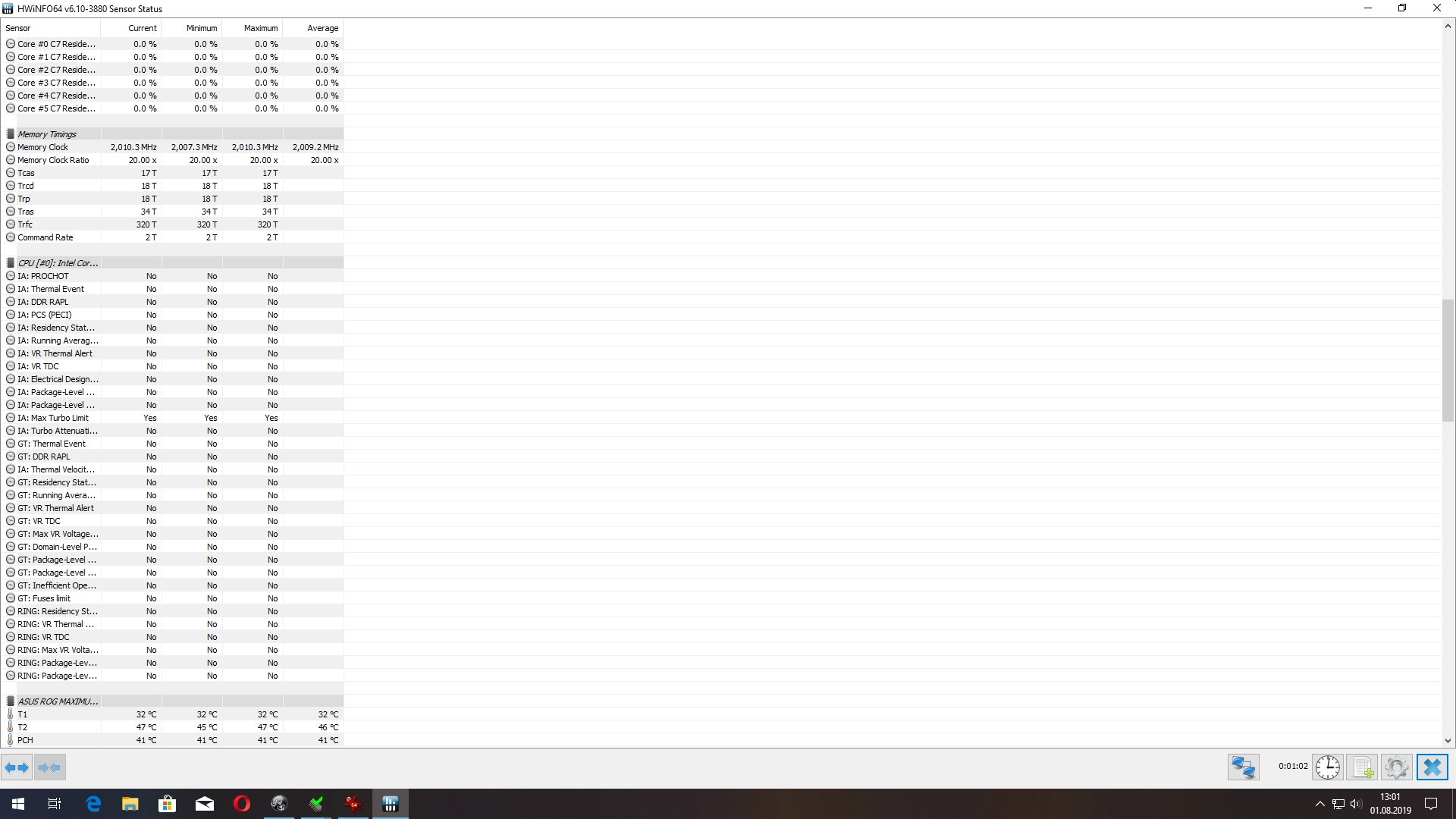The image size is (1456, 819).
Task: Click the Maximum column header
Action: click(x=253, y=28)
